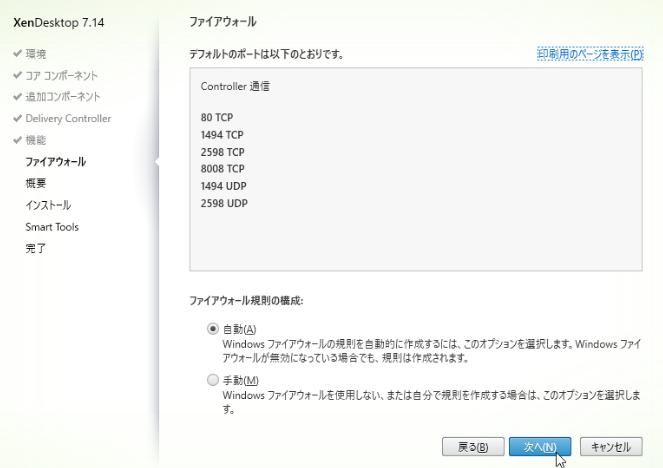Viewport: 663px width, 468px height.
Task: Click the ファイアウォール page heading
Action: point(223,22)
